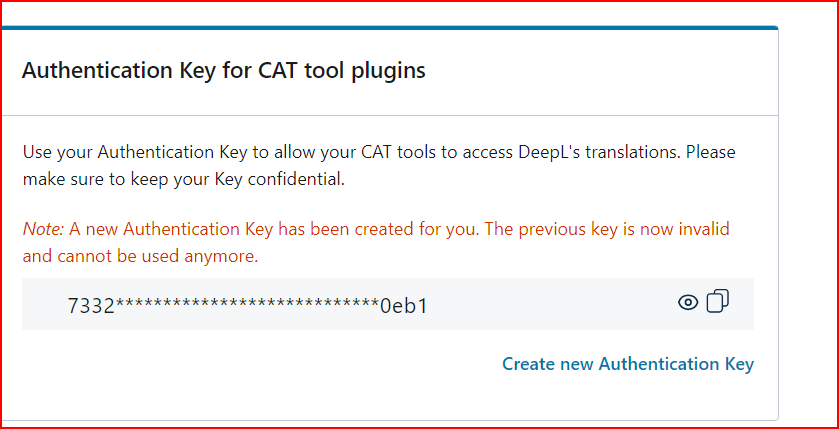Click the Create new Authentication Key link
The image size is (839, 429).
tap(627, 364)
